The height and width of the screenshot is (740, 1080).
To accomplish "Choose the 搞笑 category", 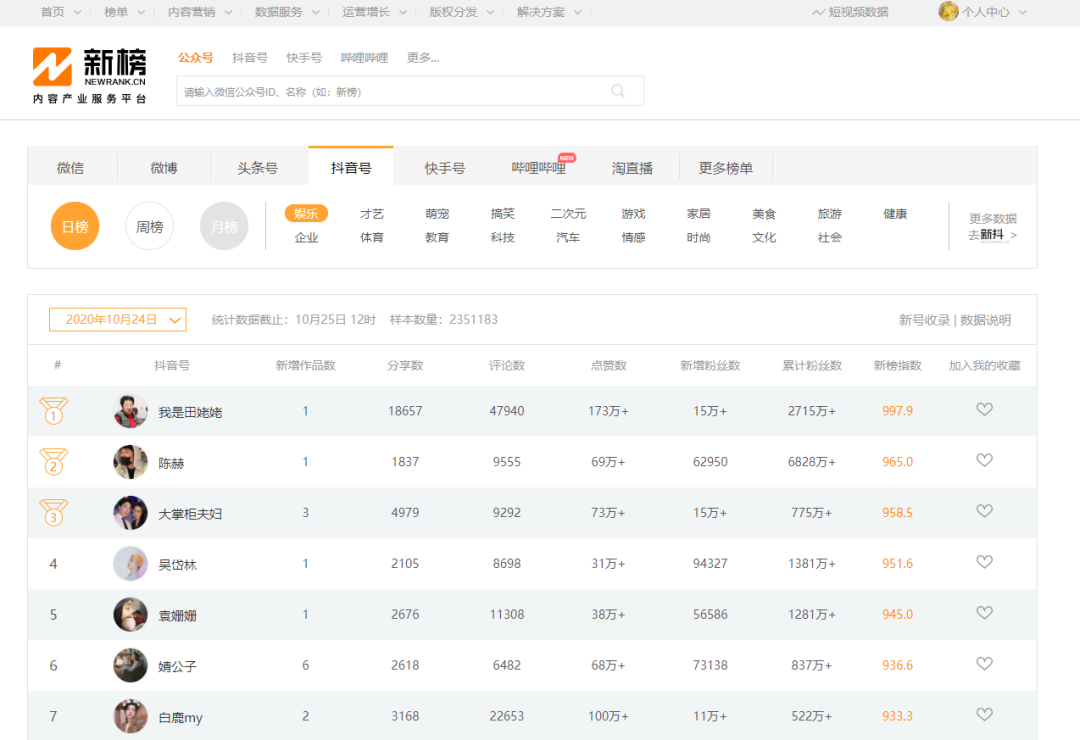I will click(503, 214).
